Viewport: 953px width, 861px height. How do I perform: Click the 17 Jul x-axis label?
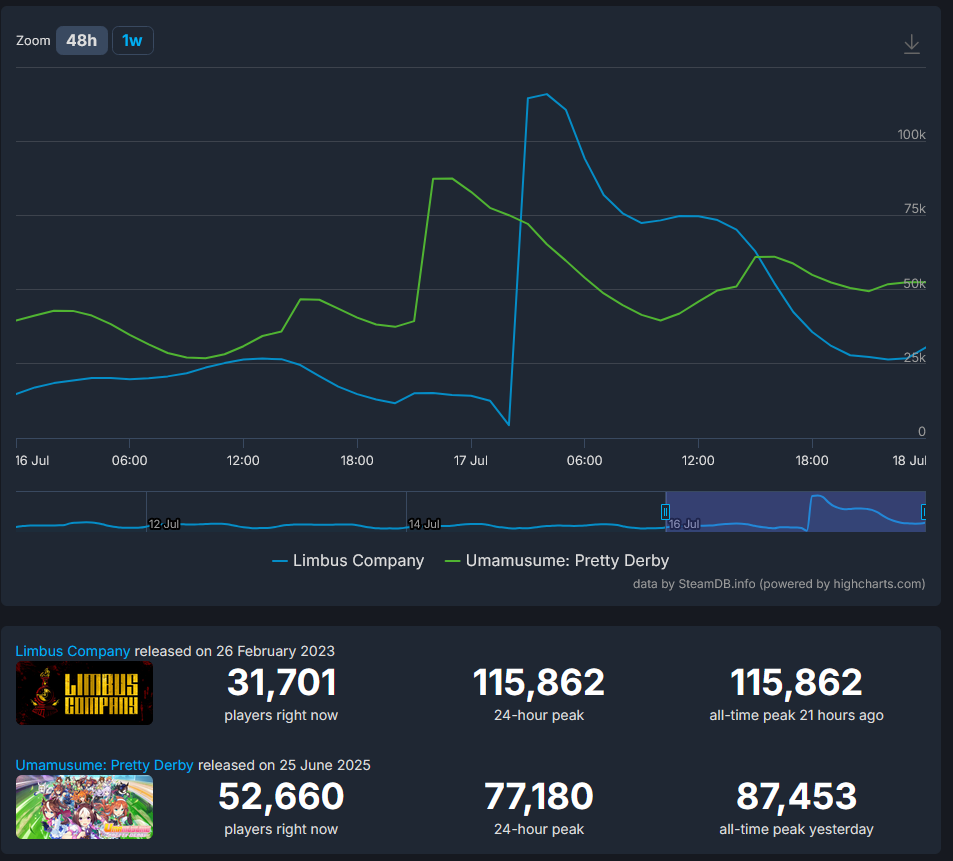(x=470, y=461)
